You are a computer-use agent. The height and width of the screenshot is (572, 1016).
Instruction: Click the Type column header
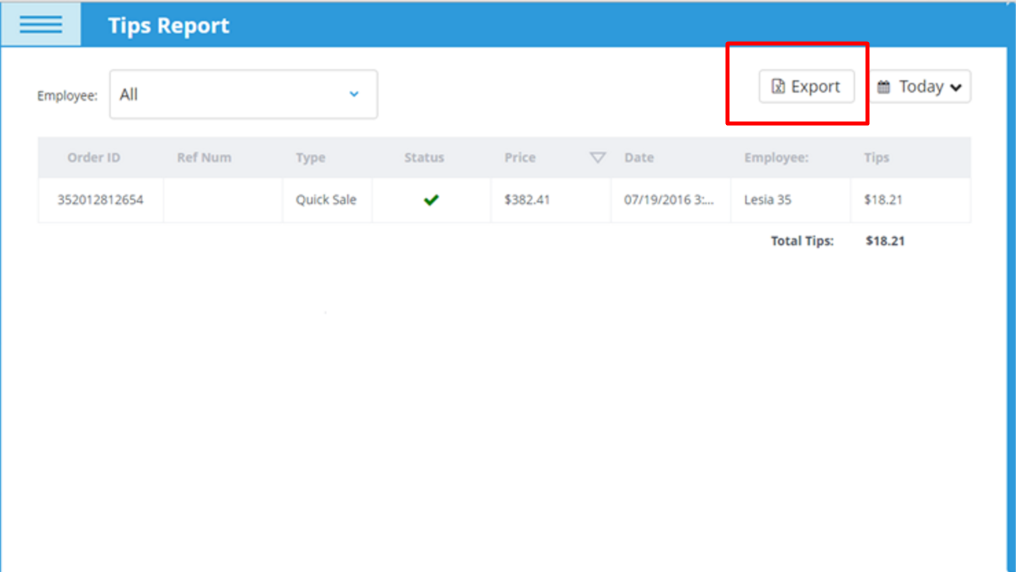click(310, 158)
